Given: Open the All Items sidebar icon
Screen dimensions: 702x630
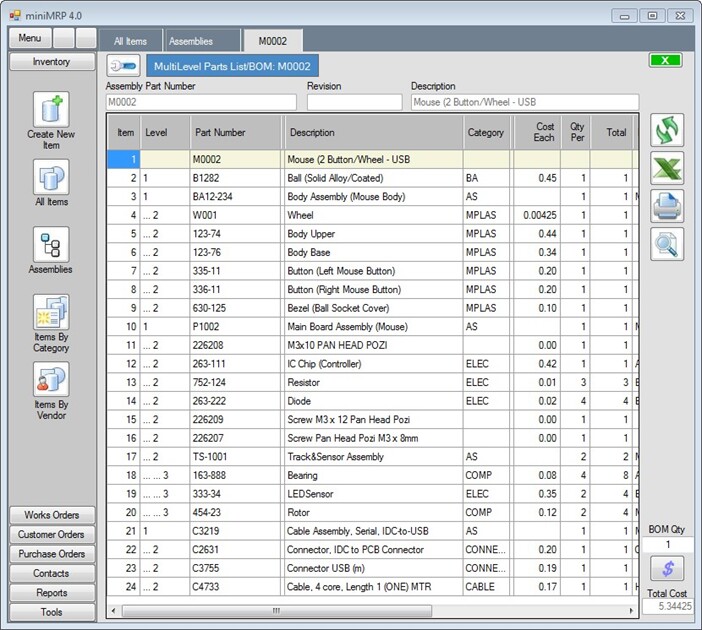Looking at the screenshot, I should click(51, 178).
